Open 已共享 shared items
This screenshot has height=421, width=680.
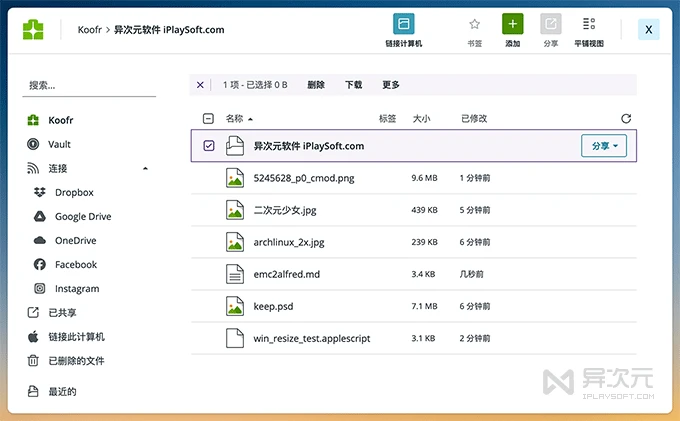(62, 313)
